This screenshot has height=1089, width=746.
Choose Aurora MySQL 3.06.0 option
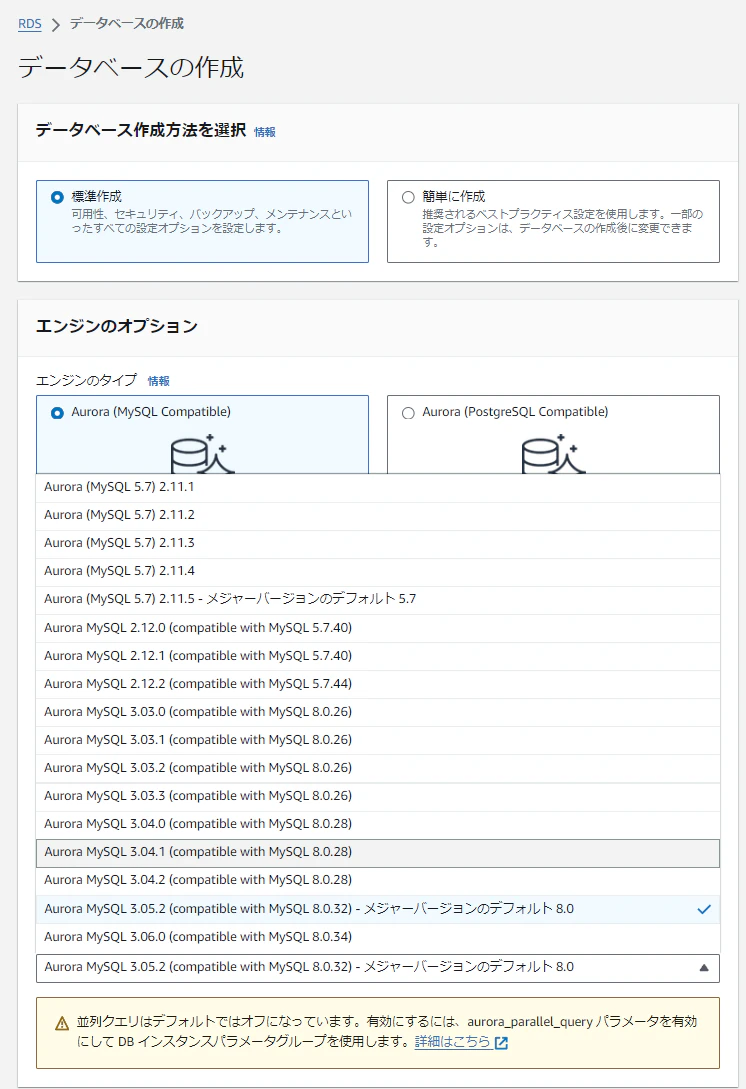coord(378,938)
